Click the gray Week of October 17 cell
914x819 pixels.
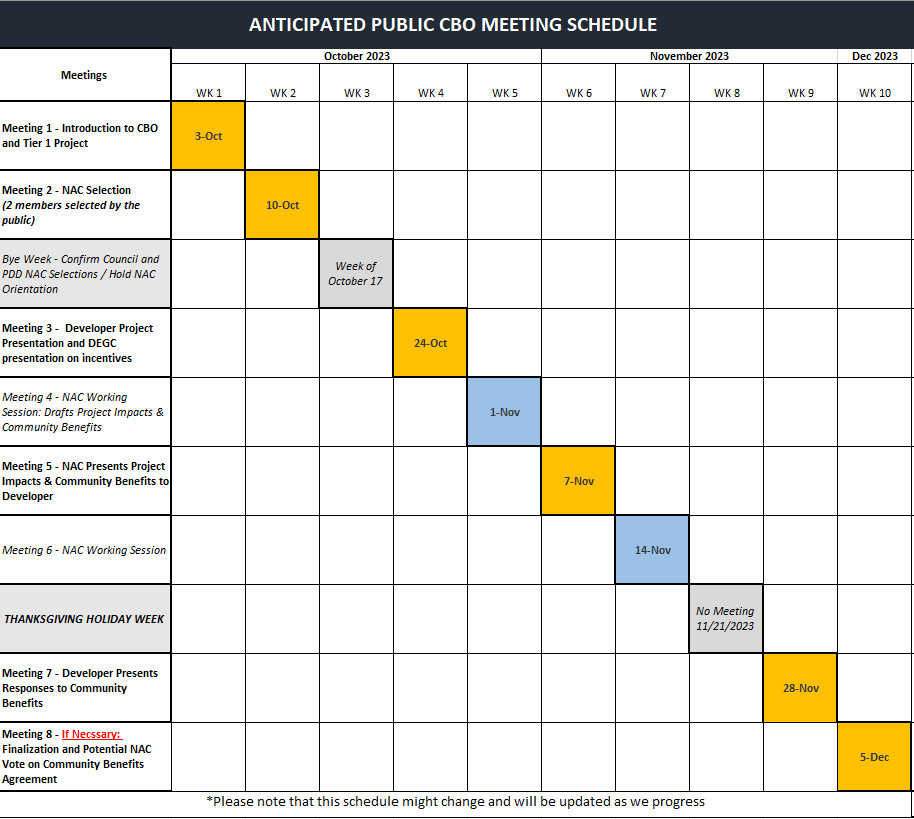(356, 274)
